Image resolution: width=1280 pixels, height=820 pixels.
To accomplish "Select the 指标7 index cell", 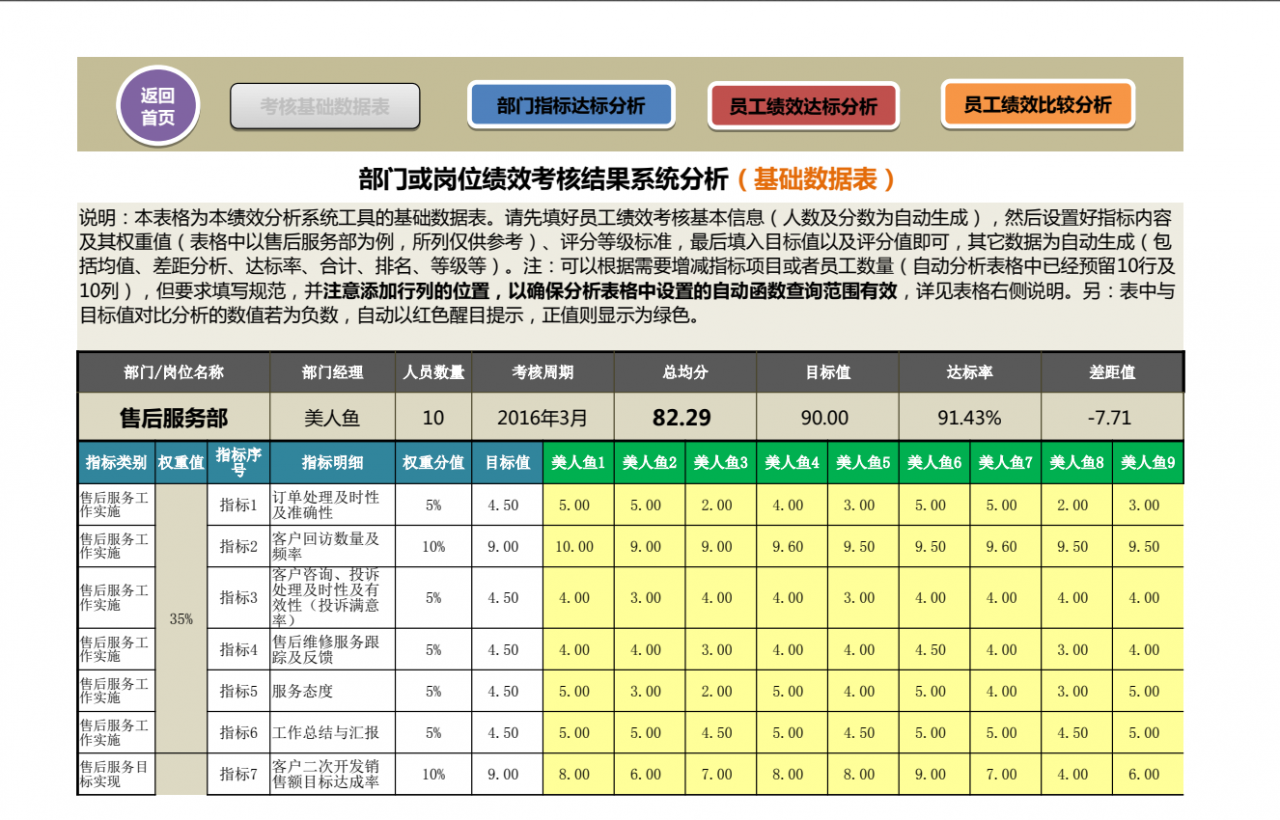I will (239, 774).
